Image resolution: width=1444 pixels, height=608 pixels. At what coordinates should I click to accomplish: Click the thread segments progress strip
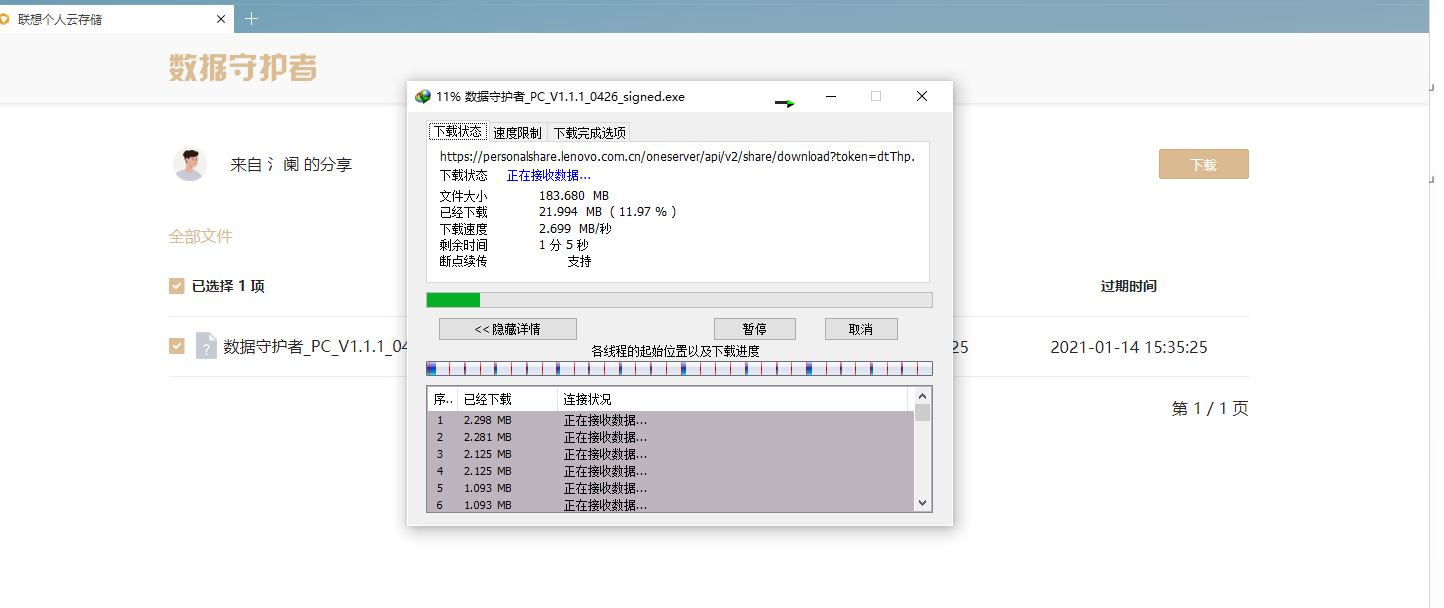tap(679, 369)
